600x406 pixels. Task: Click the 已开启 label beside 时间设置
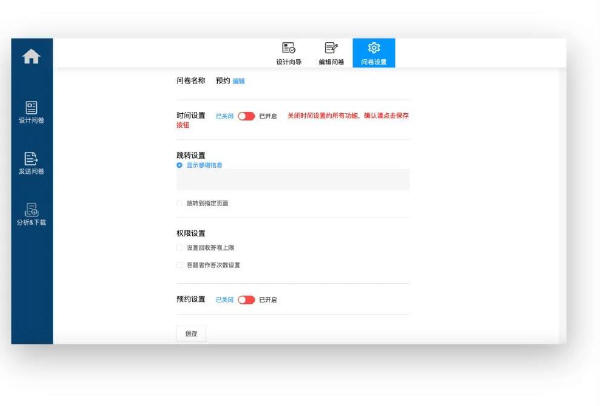pos(268,116)
